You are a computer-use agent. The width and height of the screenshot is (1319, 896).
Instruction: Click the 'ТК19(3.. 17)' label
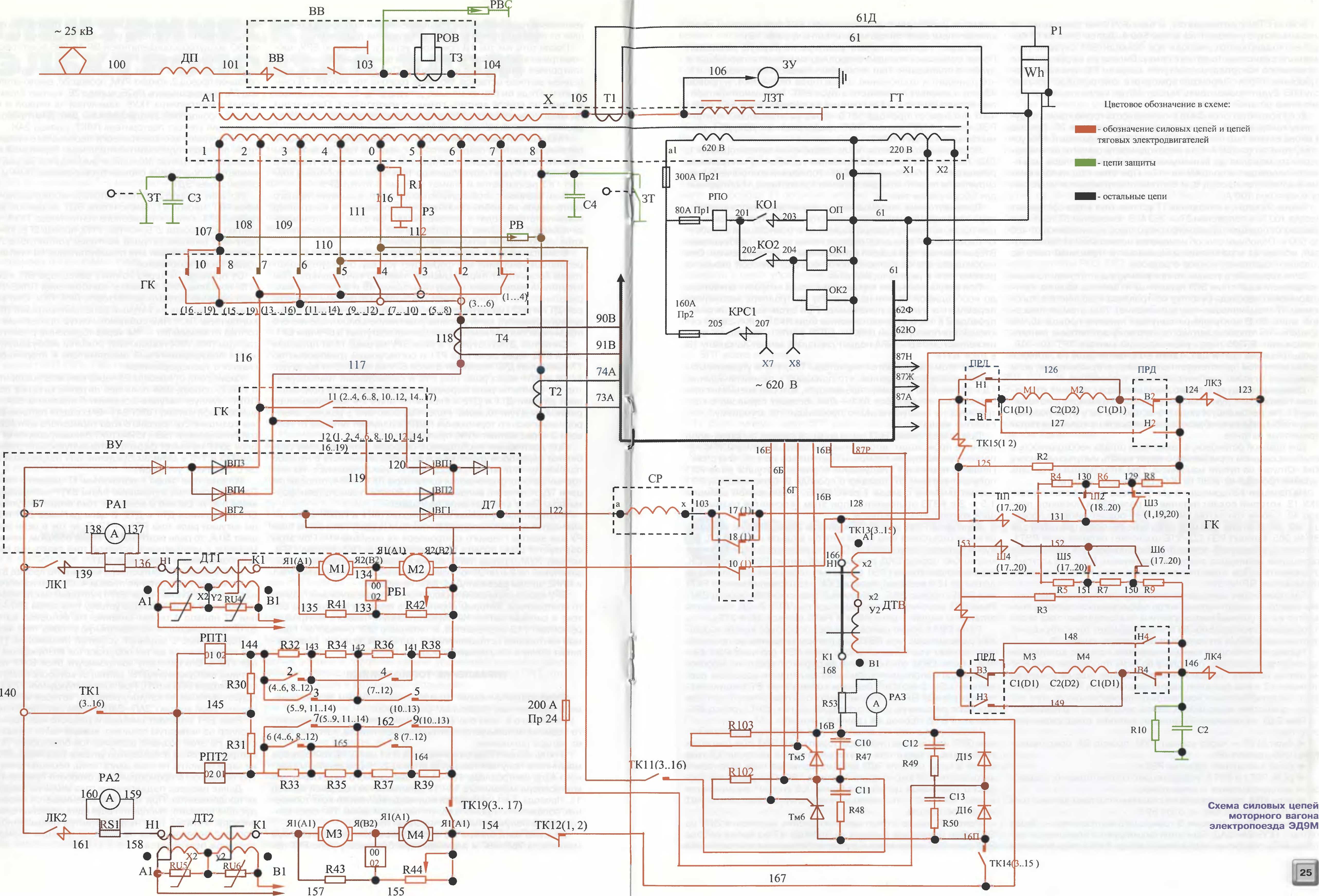click(x=492, y=805)
